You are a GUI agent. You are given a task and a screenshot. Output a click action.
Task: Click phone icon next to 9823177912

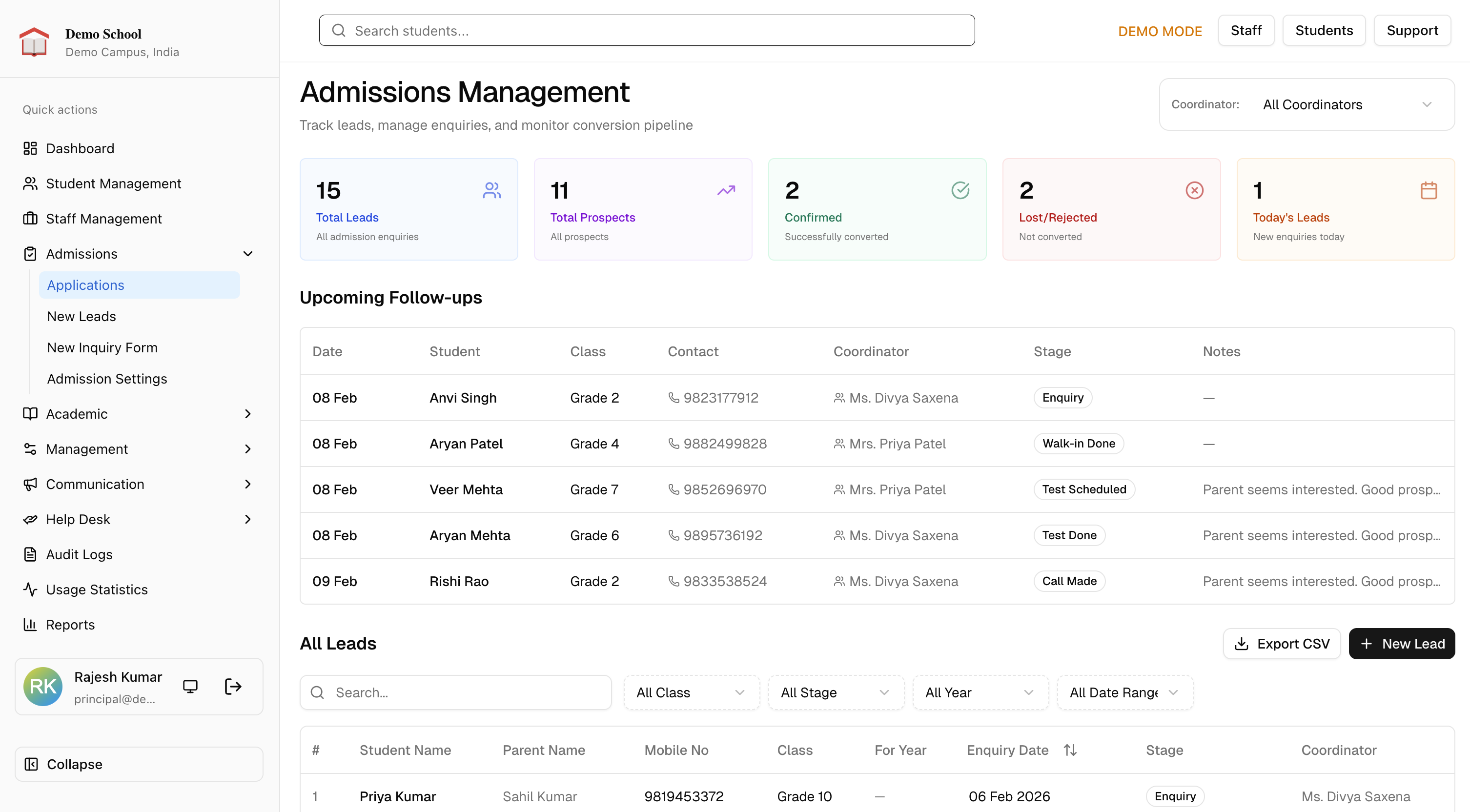coord(674,398)
